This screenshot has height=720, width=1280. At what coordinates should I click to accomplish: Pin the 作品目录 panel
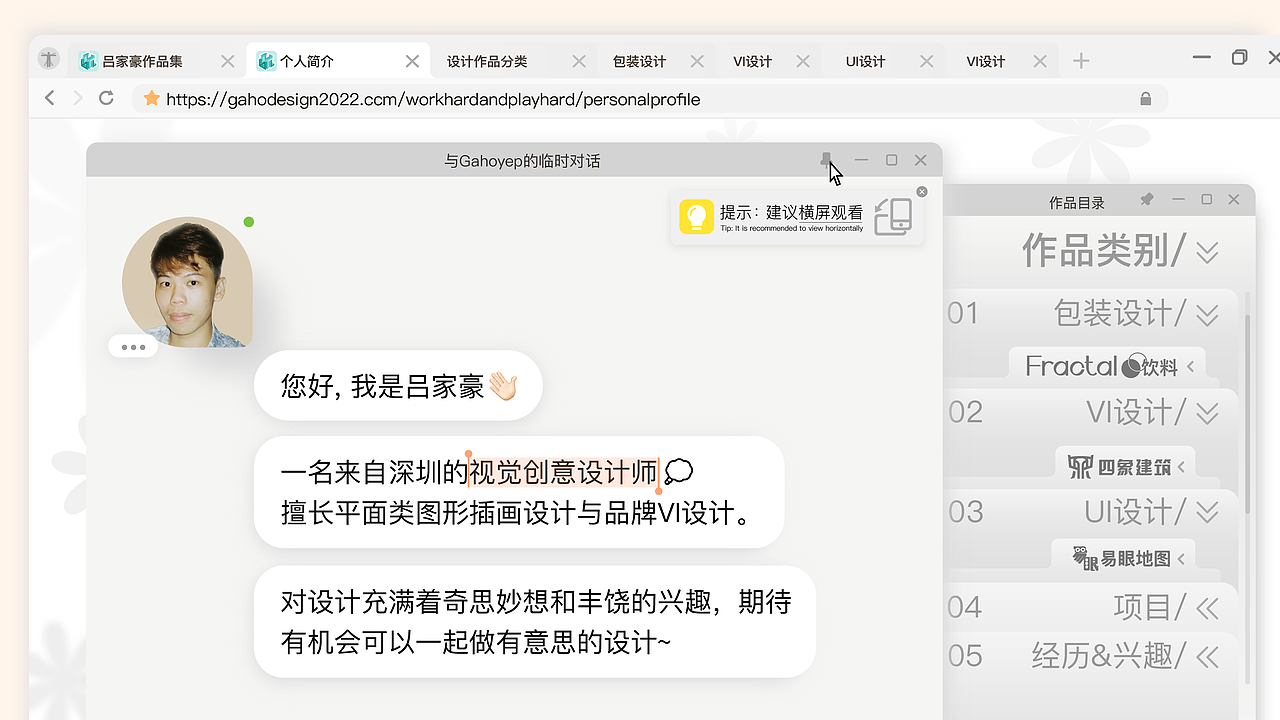(1147, 200)
